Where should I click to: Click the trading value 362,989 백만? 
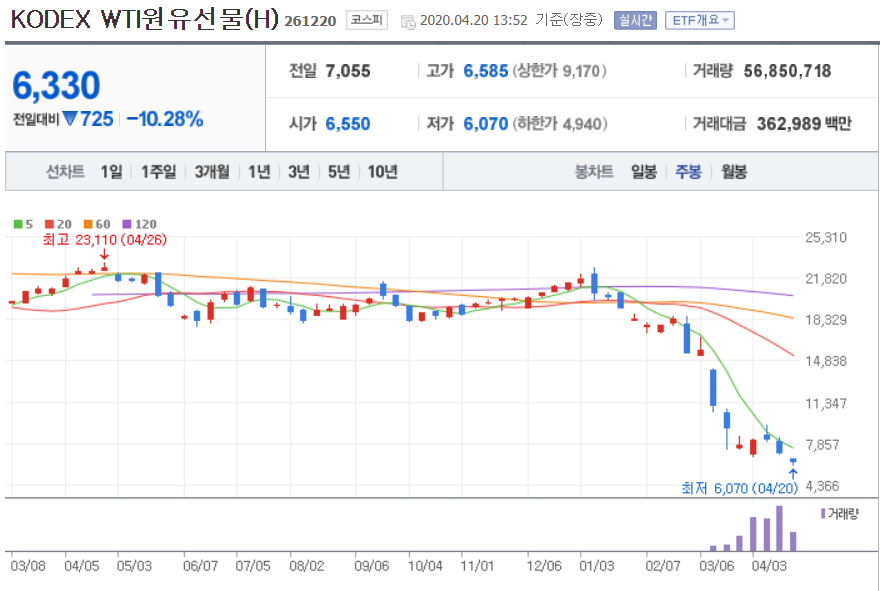pyautogui.click(x=804, y=123)
